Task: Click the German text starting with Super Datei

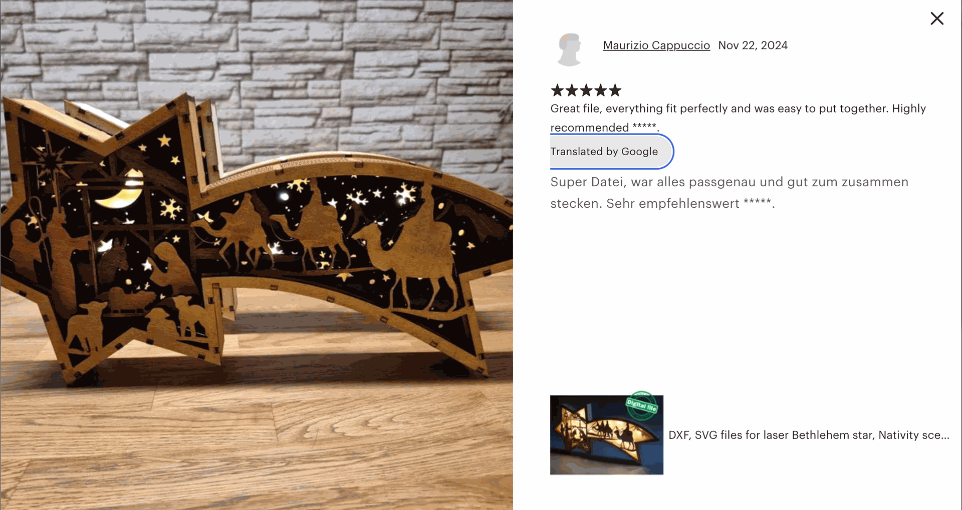Action: [729, 193]
